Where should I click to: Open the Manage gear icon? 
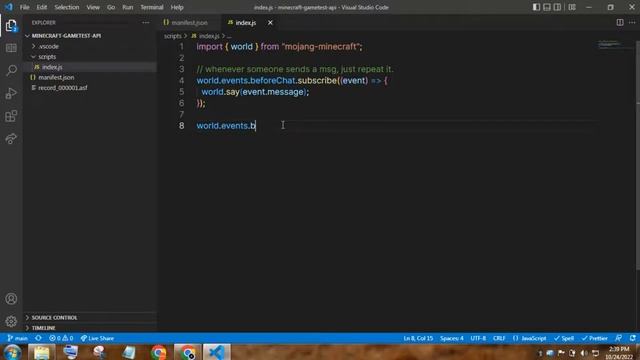pyautogui.click(x=11, y=321)
